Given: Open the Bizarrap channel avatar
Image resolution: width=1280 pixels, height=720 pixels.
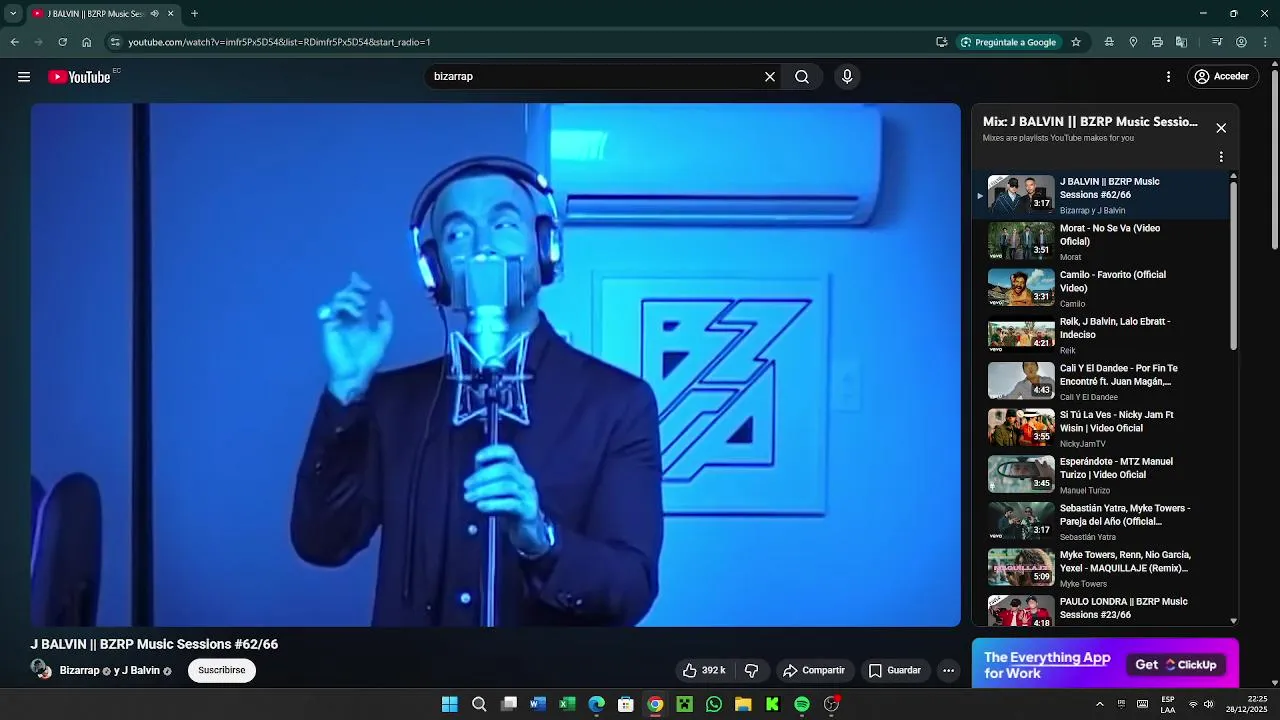Looking at the screenshot, I should (41, 669).
